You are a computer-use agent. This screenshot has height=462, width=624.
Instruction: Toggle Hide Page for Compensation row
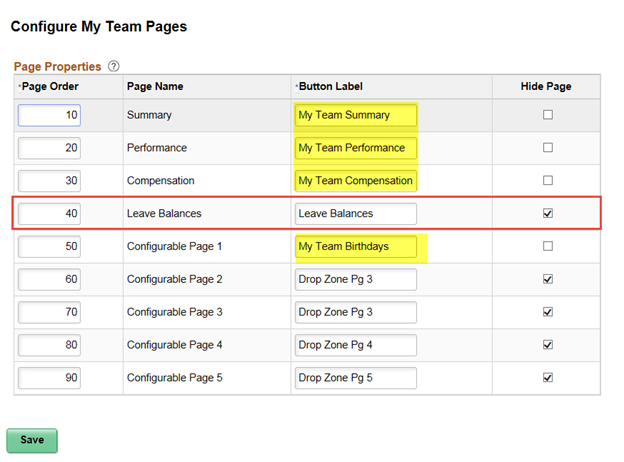pos(547,181)
